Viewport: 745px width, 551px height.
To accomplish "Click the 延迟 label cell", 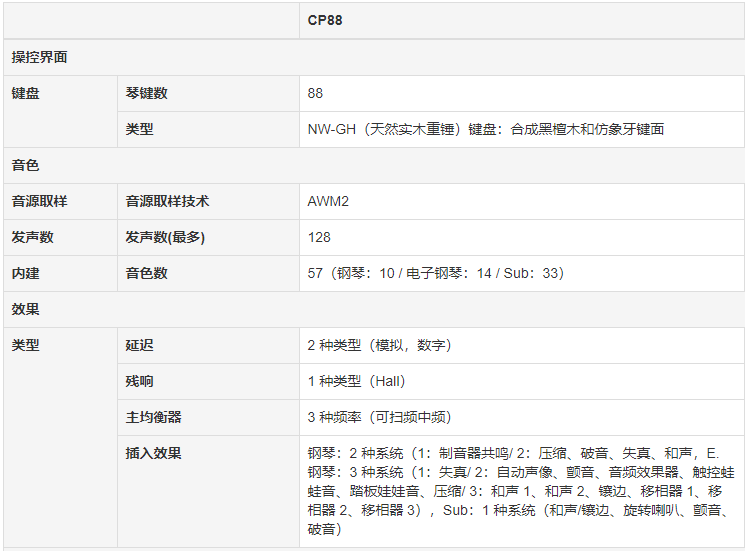I will tap(139, 345).
